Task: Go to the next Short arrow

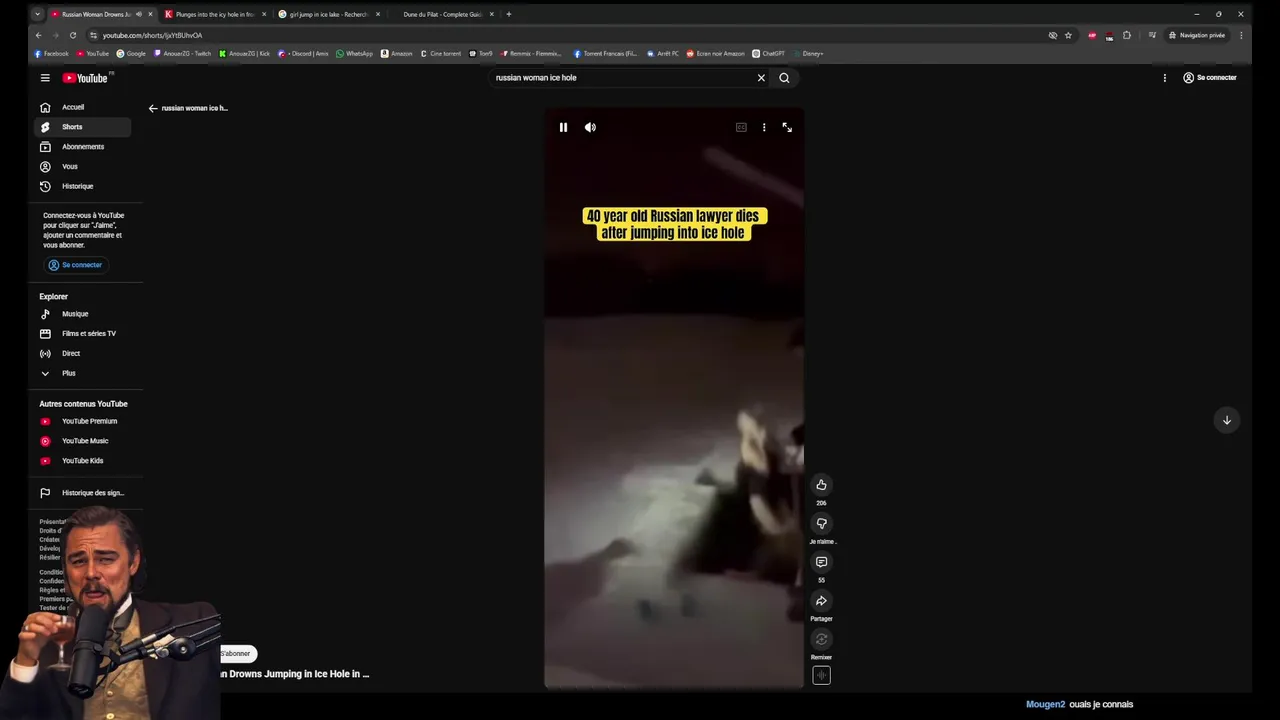Action: (x=1227, y=420)
